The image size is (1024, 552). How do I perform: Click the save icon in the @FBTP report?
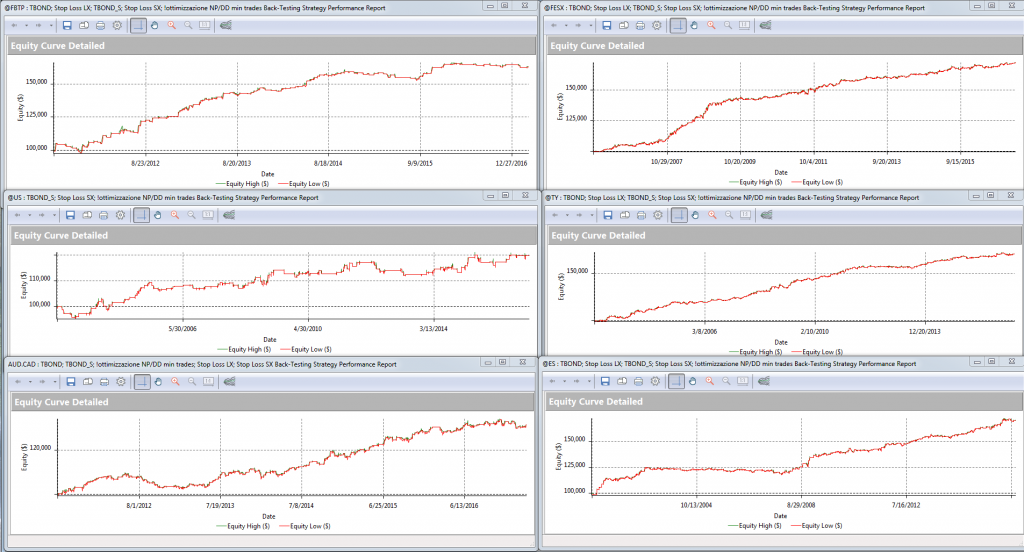(68, 25)
